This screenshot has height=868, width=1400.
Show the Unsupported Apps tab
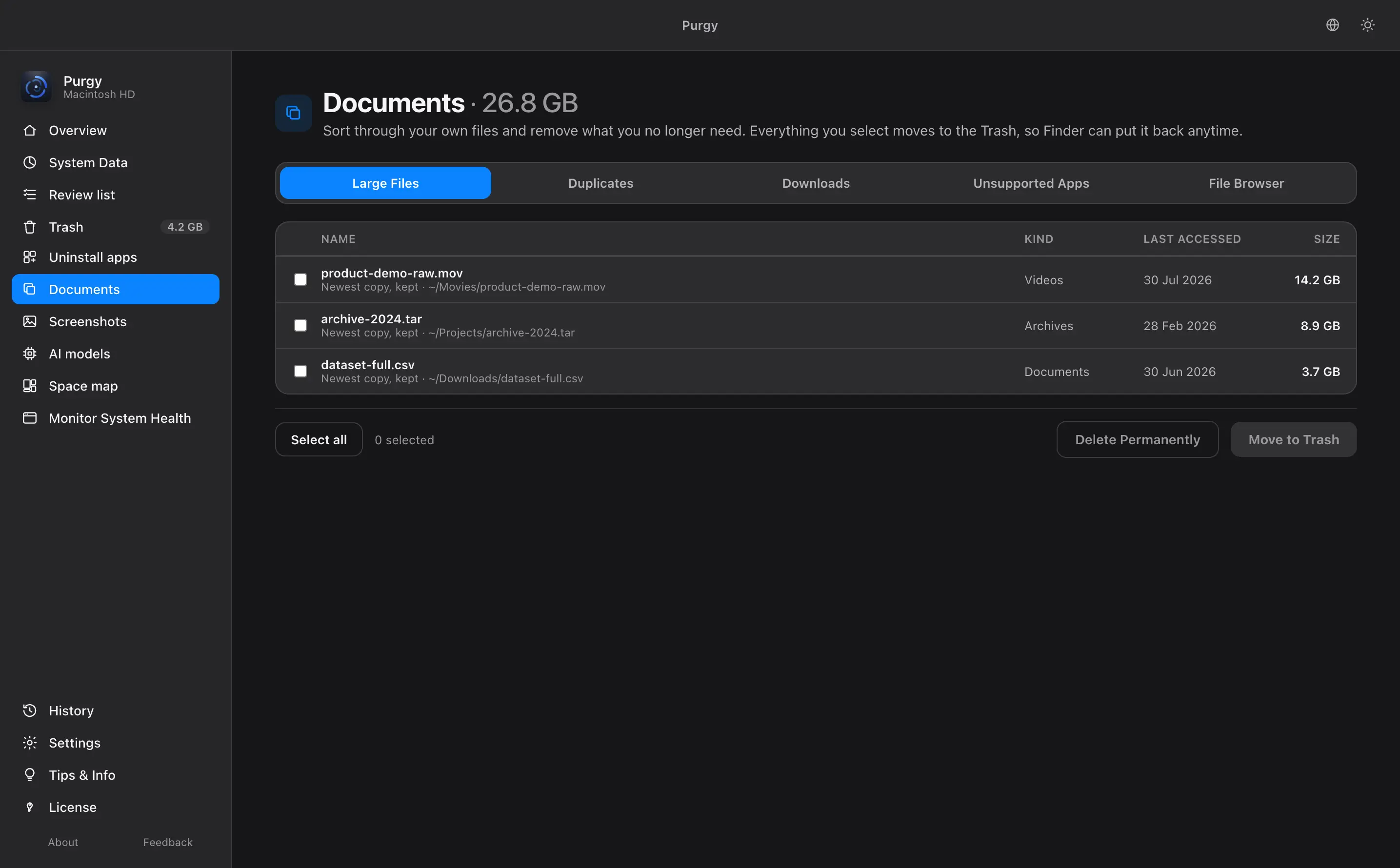click(x=1031, y=183)
